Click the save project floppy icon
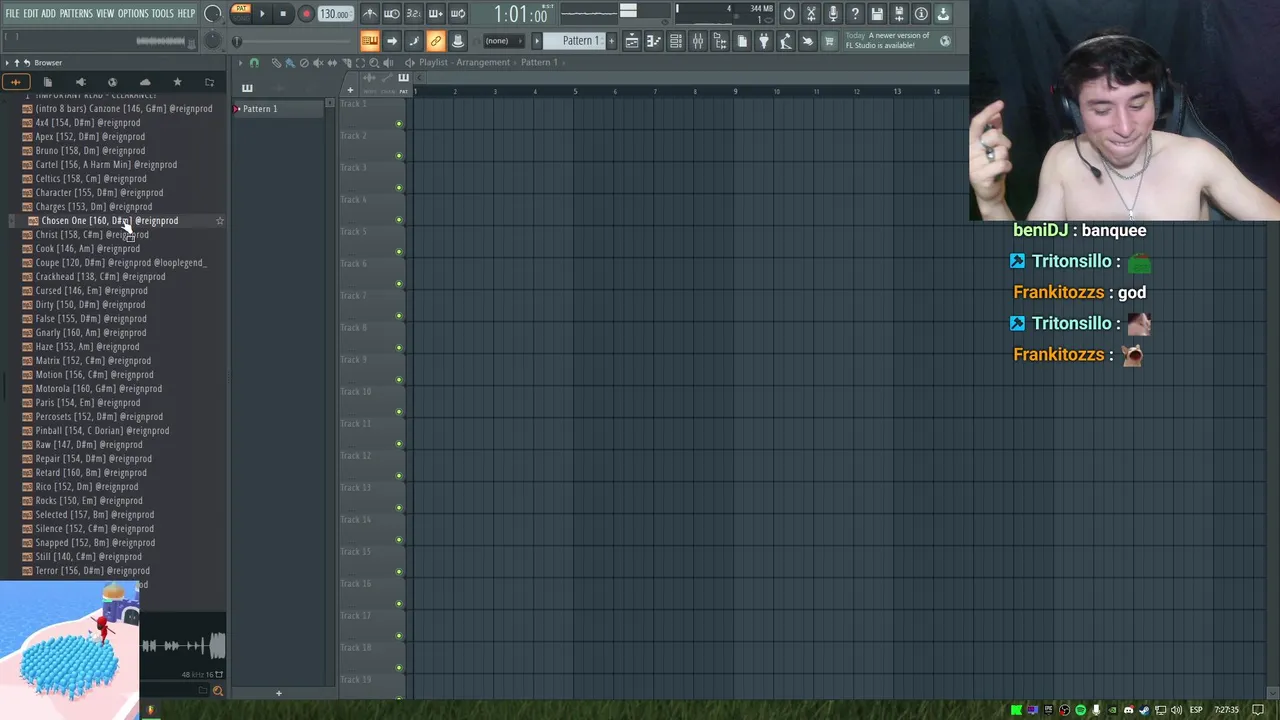Screen dimensions: 1280x720 [877, 14]
